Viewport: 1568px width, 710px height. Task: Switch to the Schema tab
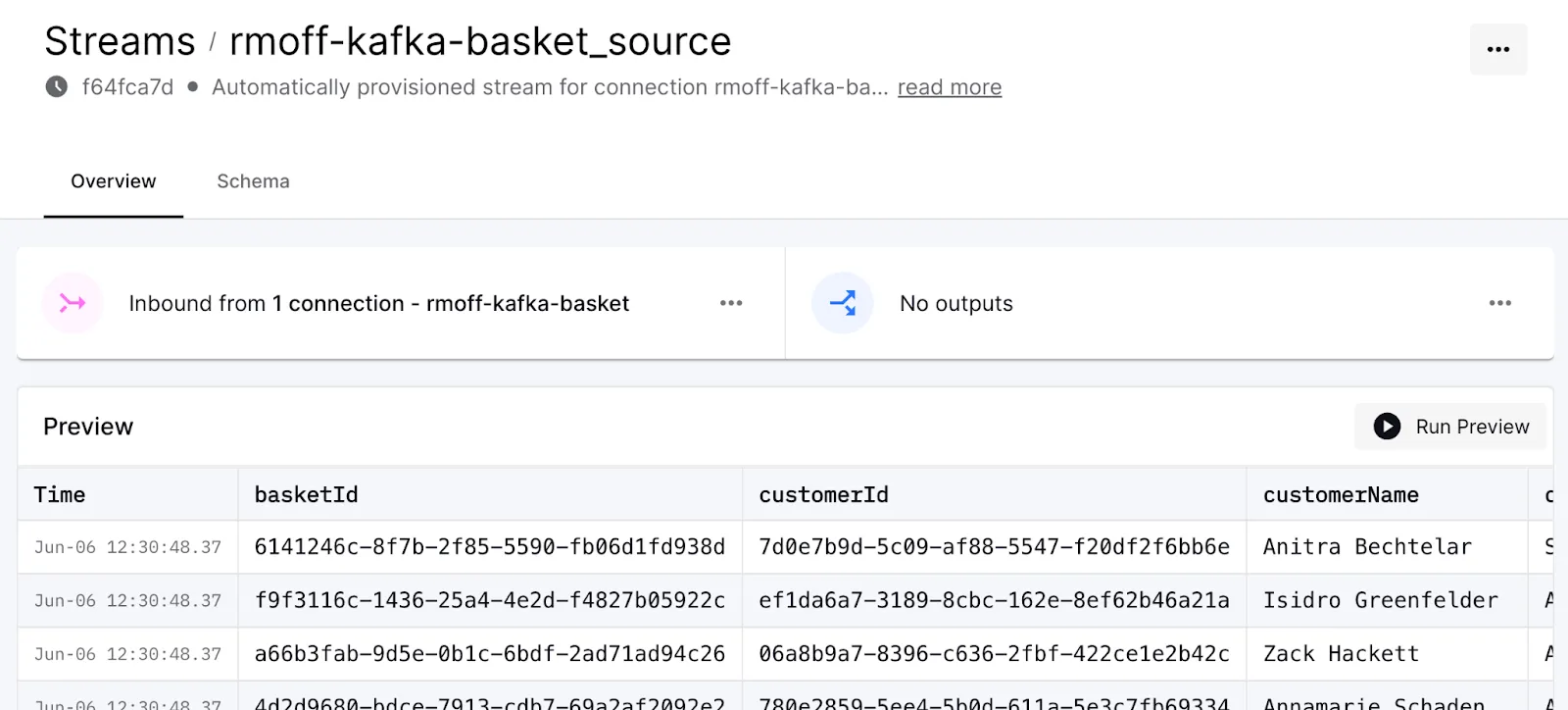(x=253, y=181)
